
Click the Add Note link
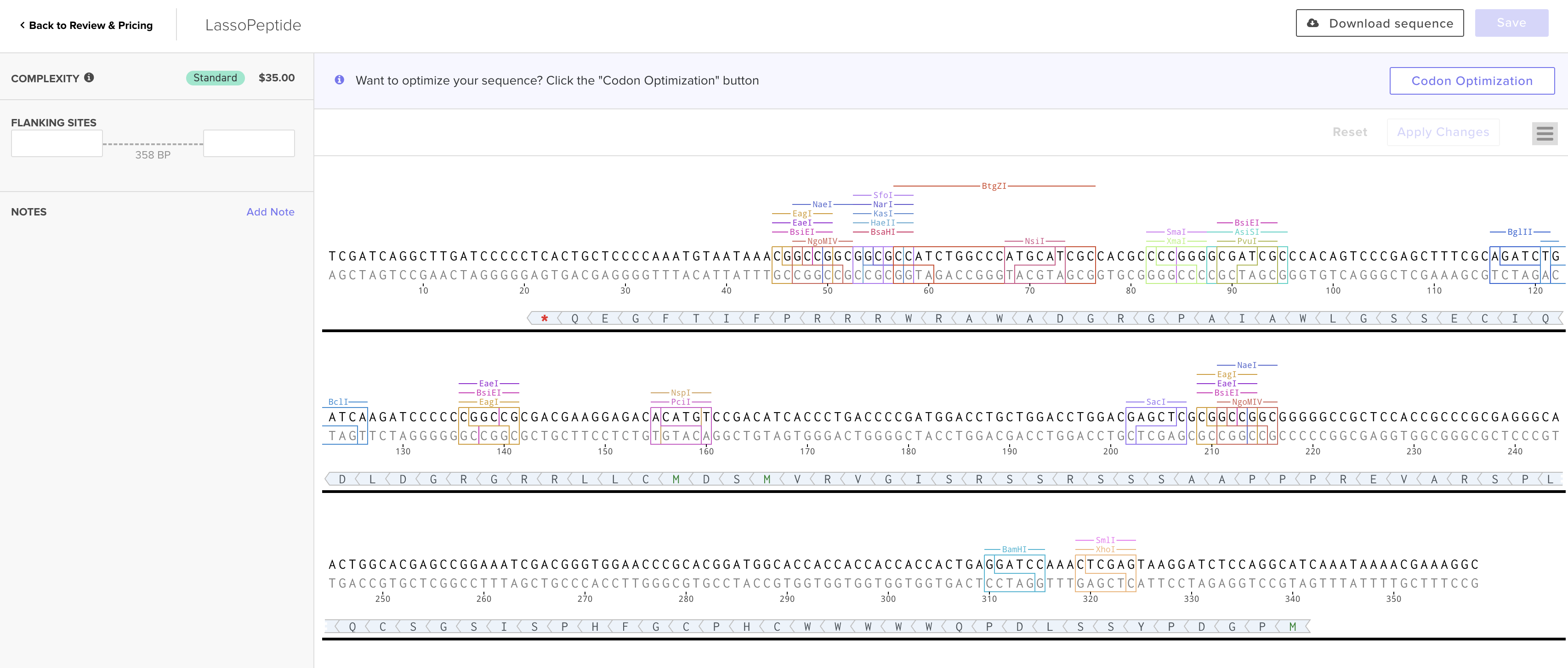270,212
